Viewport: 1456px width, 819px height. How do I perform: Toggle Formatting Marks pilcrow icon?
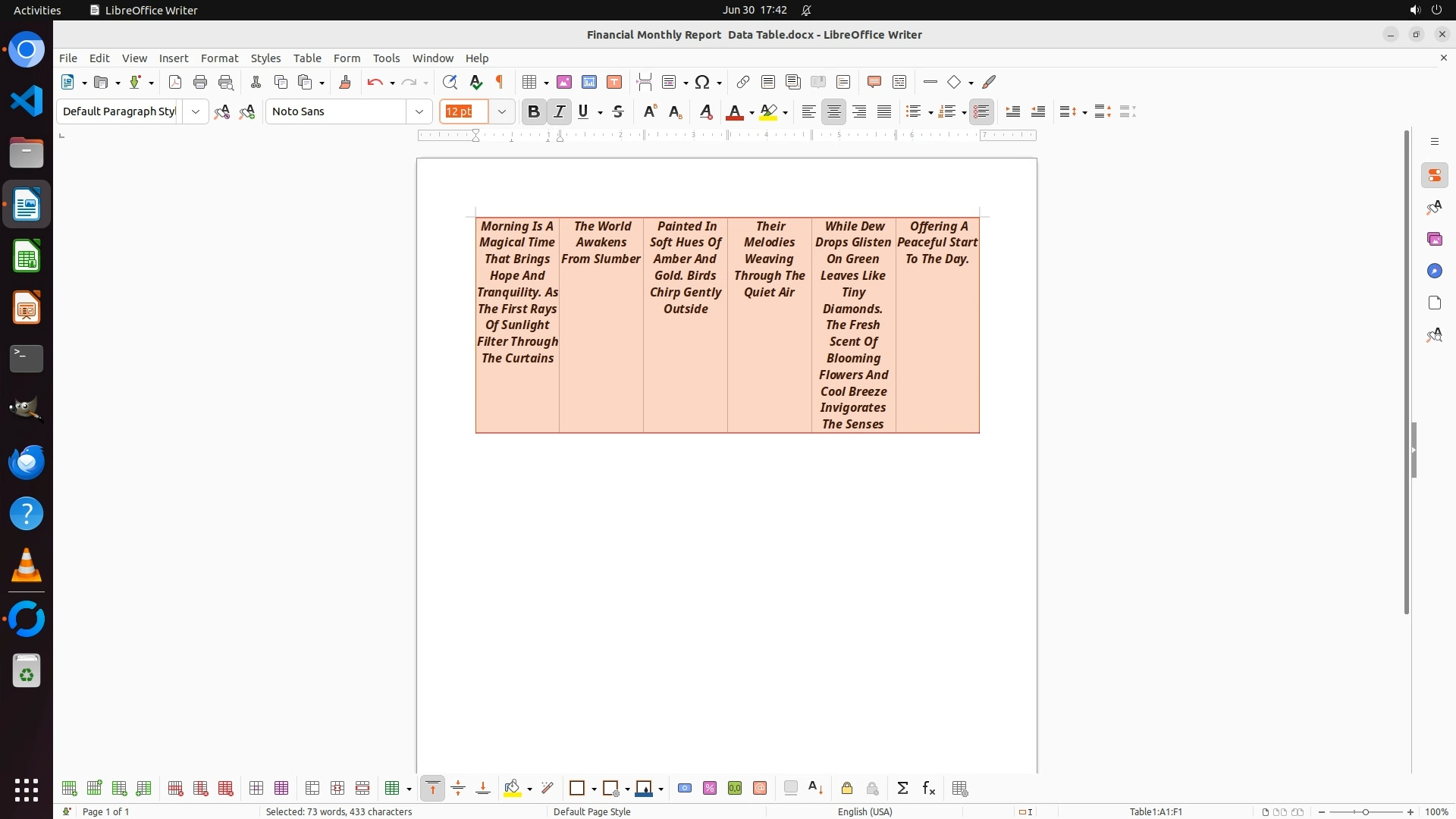[500, 82]
